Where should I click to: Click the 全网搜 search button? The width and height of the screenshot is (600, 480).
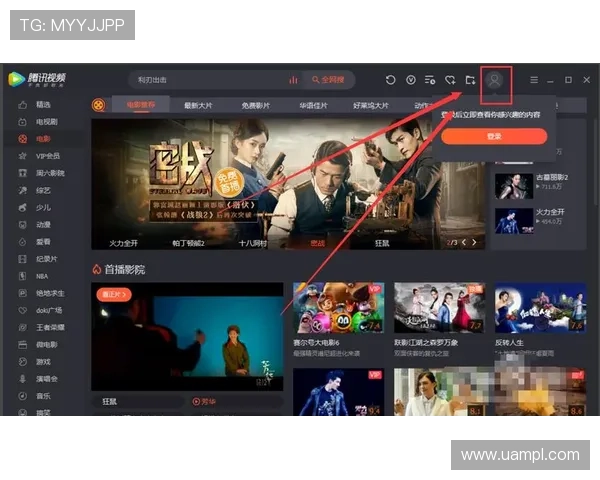[x=328, y=80]
